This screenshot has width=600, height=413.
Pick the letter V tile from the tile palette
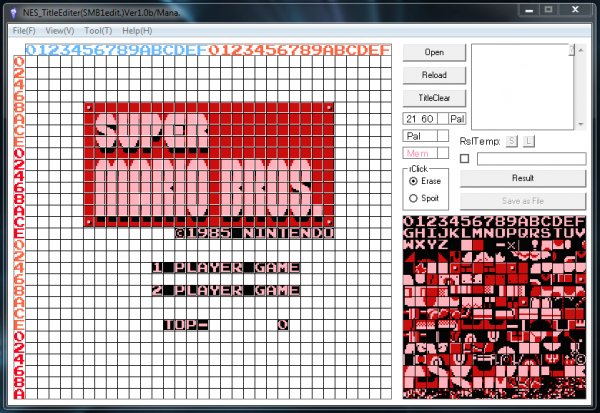click(580, 233)
